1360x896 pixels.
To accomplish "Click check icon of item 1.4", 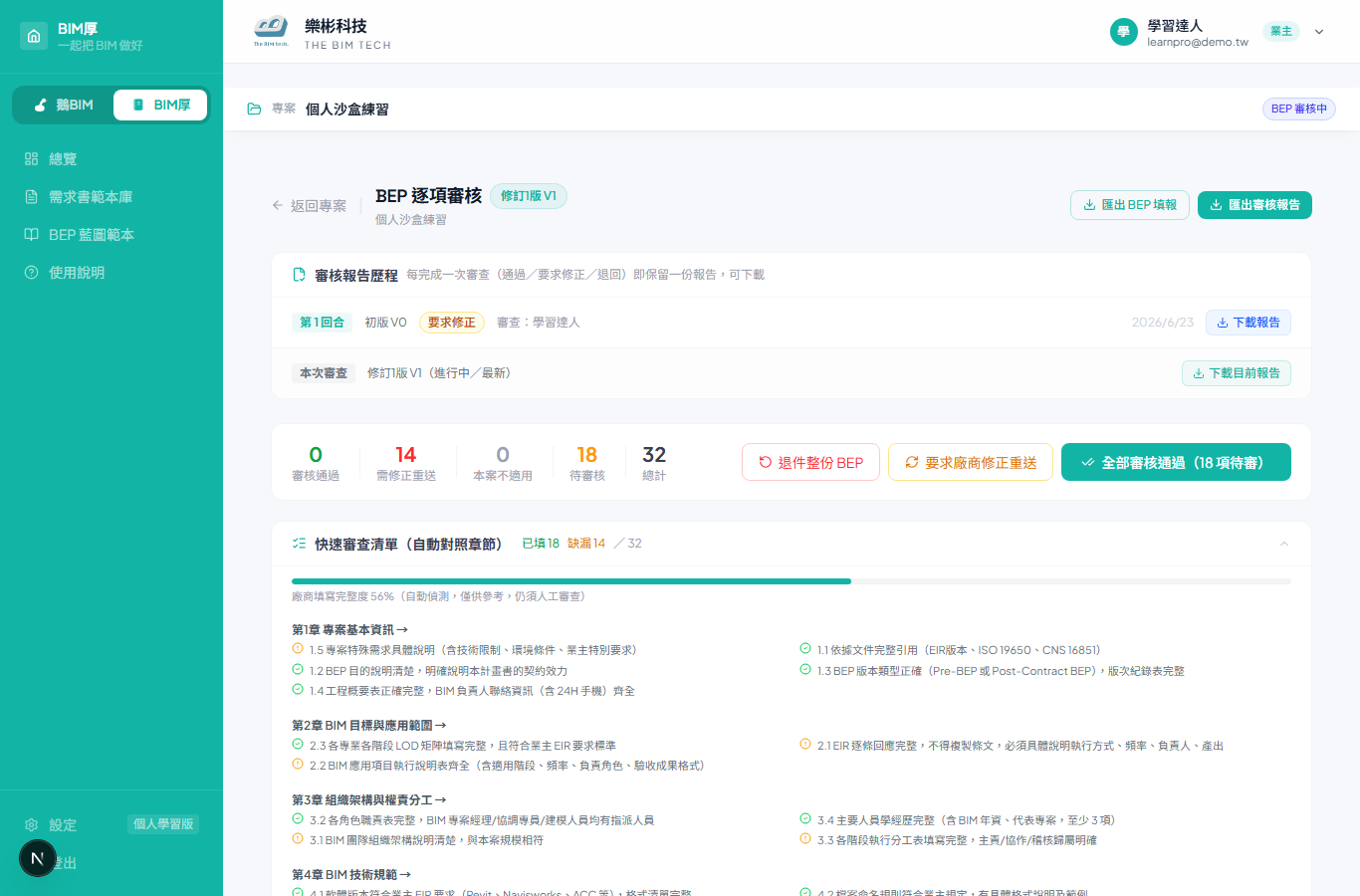I will point(298,690).
